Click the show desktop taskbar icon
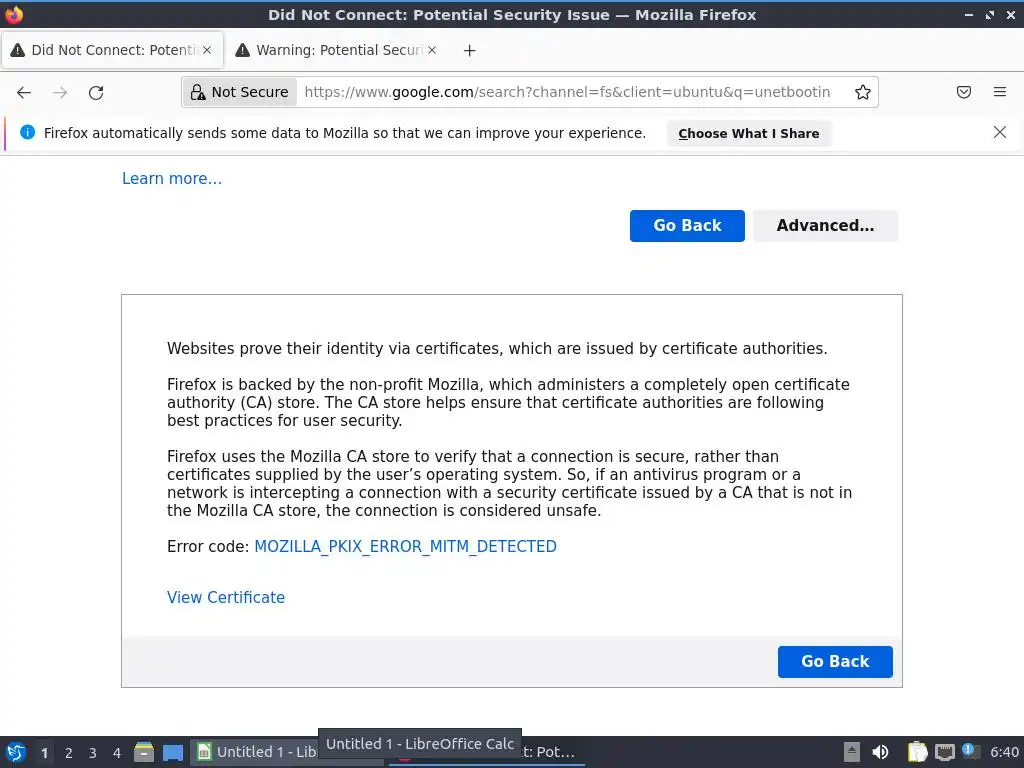 click(173, 752)
